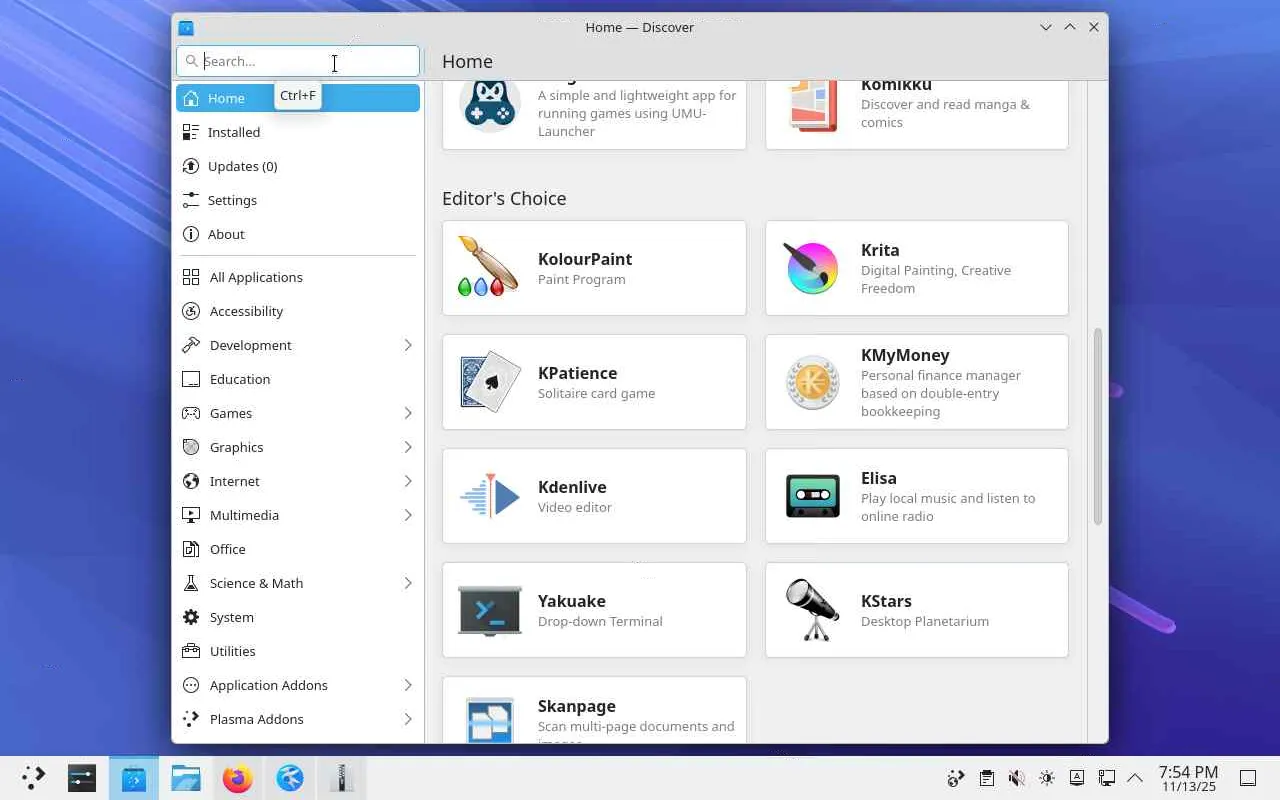Expand the Graphics category arrow
The height and width of the screenshot is (800, 1280).
tap(408, 447)
